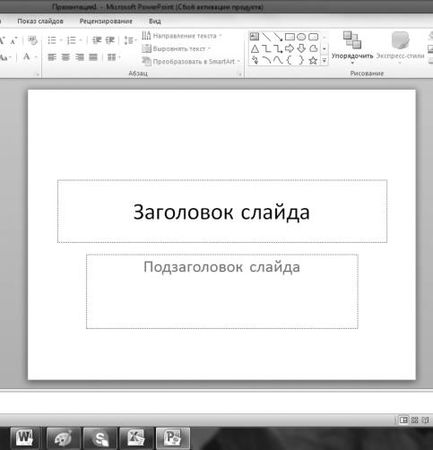
Task: Select the Elbow Connector shape
Action: (266, 49)
